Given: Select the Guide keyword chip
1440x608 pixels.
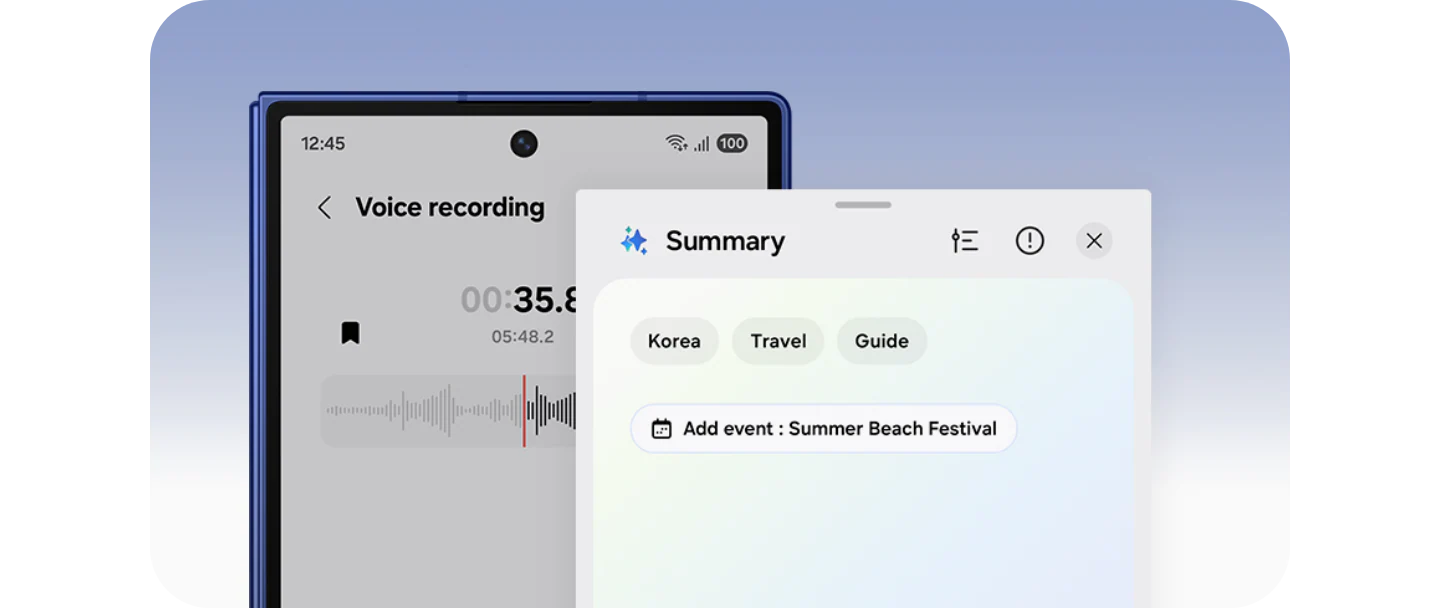Looking at the screenshot, I should [881, 341].
